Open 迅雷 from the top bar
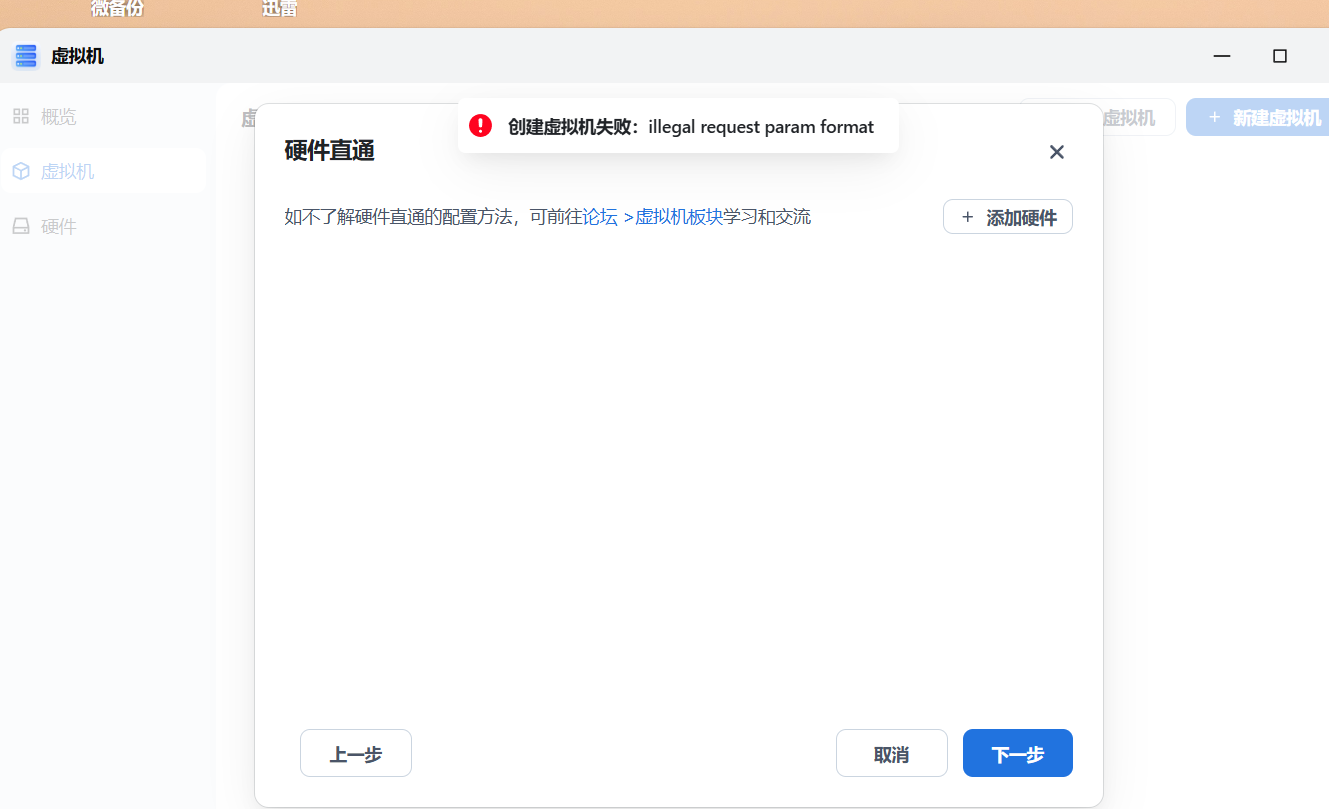Viewport: 1329px width, 809px height. [279, 9]
